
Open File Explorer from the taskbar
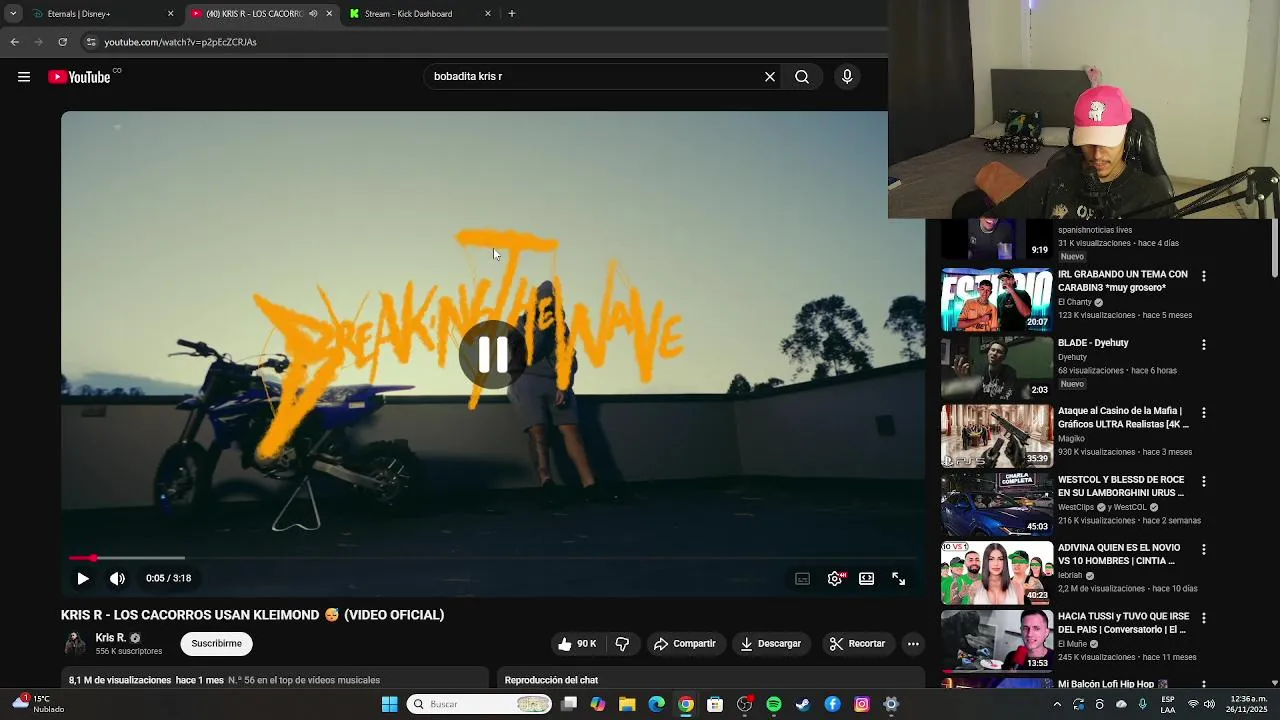(x=627, y=704)
